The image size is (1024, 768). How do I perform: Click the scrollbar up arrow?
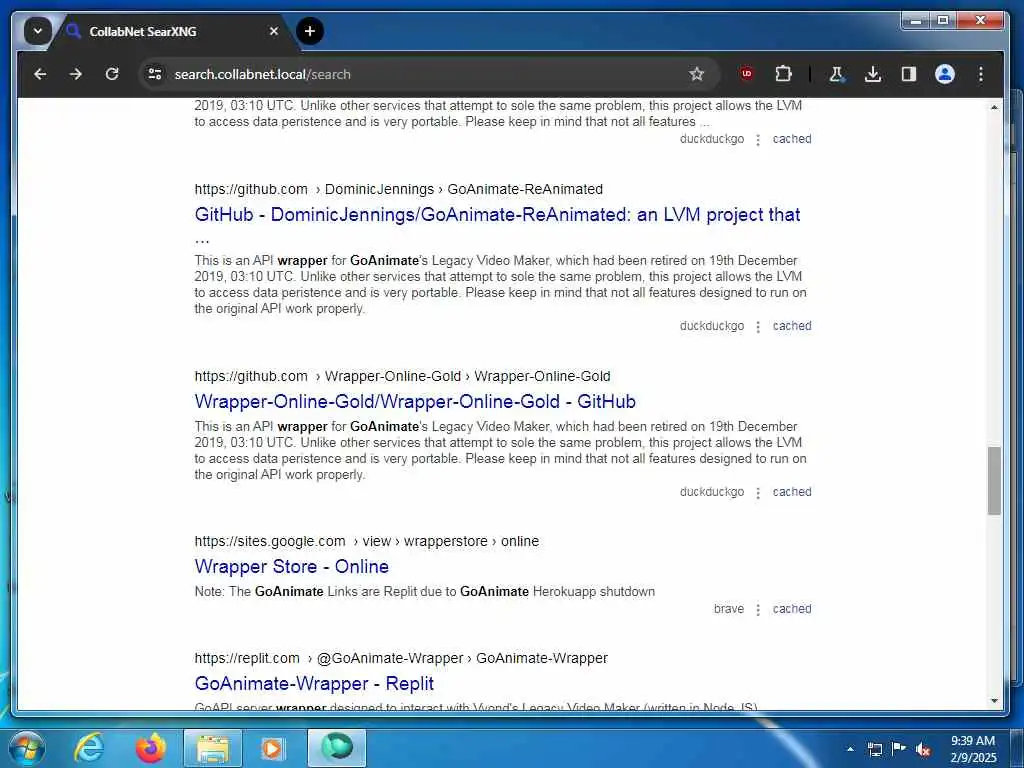(x=994, y=107)
